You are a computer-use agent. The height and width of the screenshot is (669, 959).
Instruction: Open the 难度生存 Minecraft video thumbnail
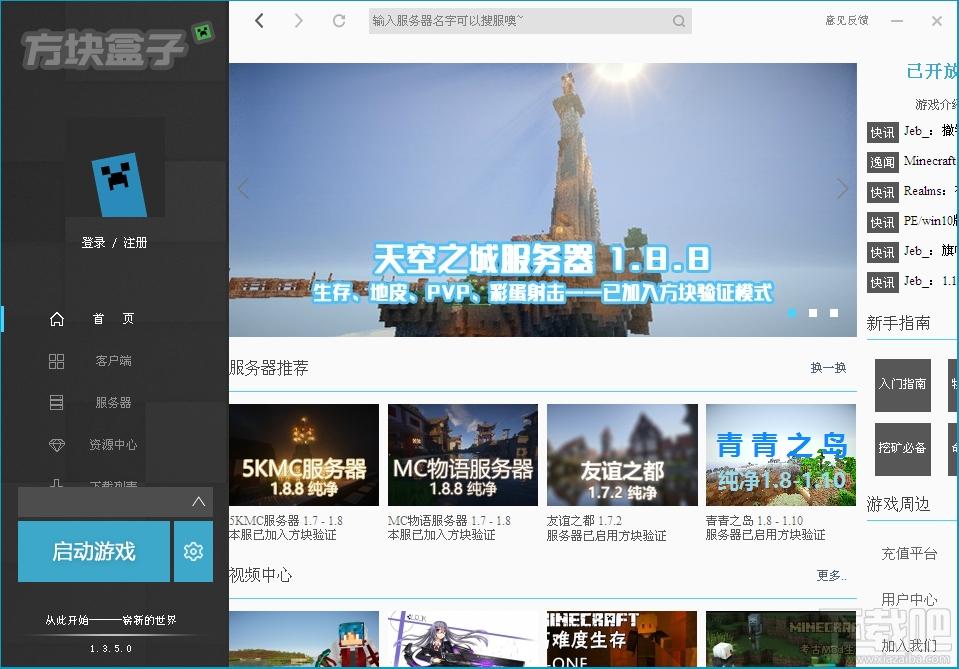pyautogui.click(x=622, y=638)
